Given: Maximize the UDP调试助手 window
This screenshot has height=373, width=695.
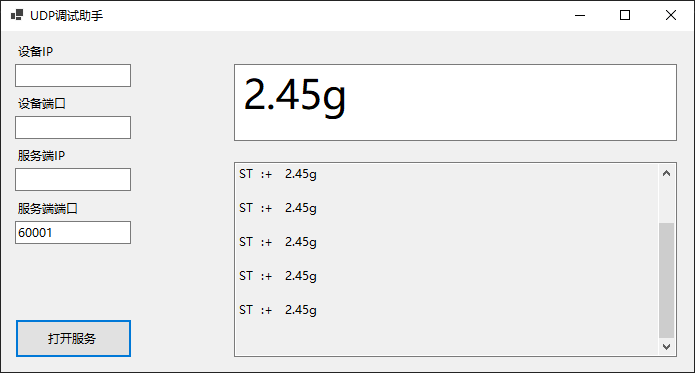Looking at the screenshot, I should click(625, 16).
